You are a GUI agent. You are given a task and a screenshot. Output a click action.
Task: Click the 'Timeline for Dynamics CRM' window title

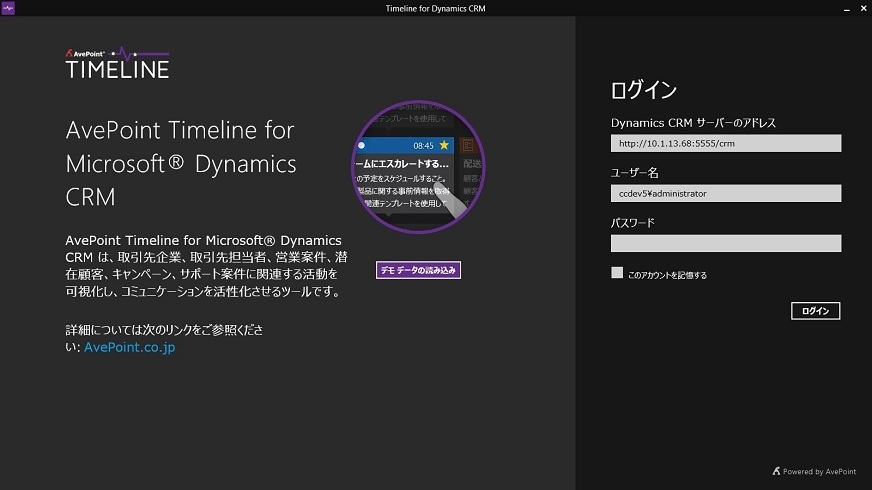click(435, 8)
